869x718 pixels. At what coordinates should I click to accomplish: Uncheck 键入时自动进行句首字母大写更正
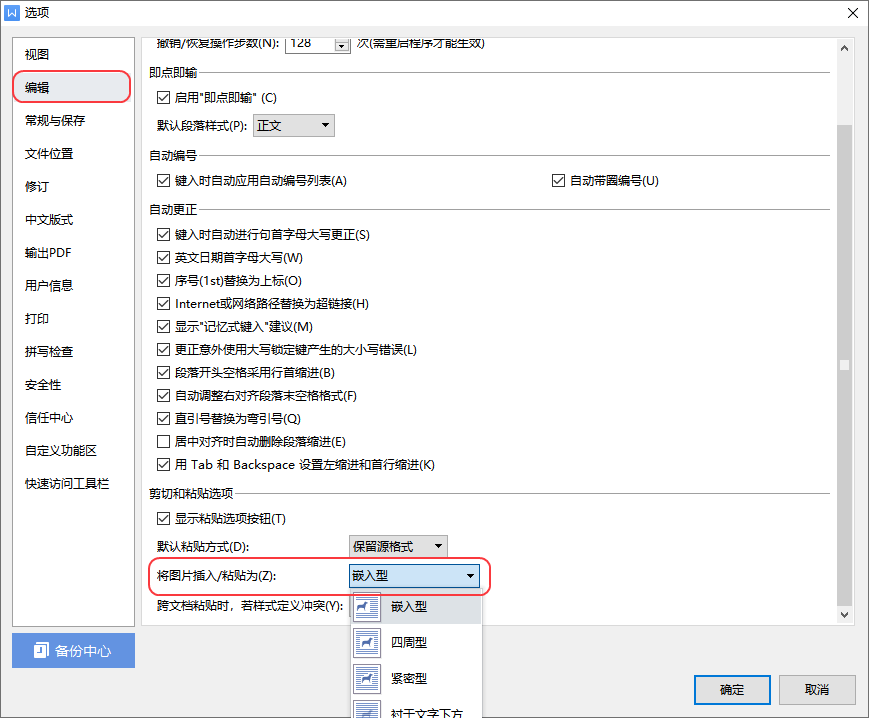point(163,235)
